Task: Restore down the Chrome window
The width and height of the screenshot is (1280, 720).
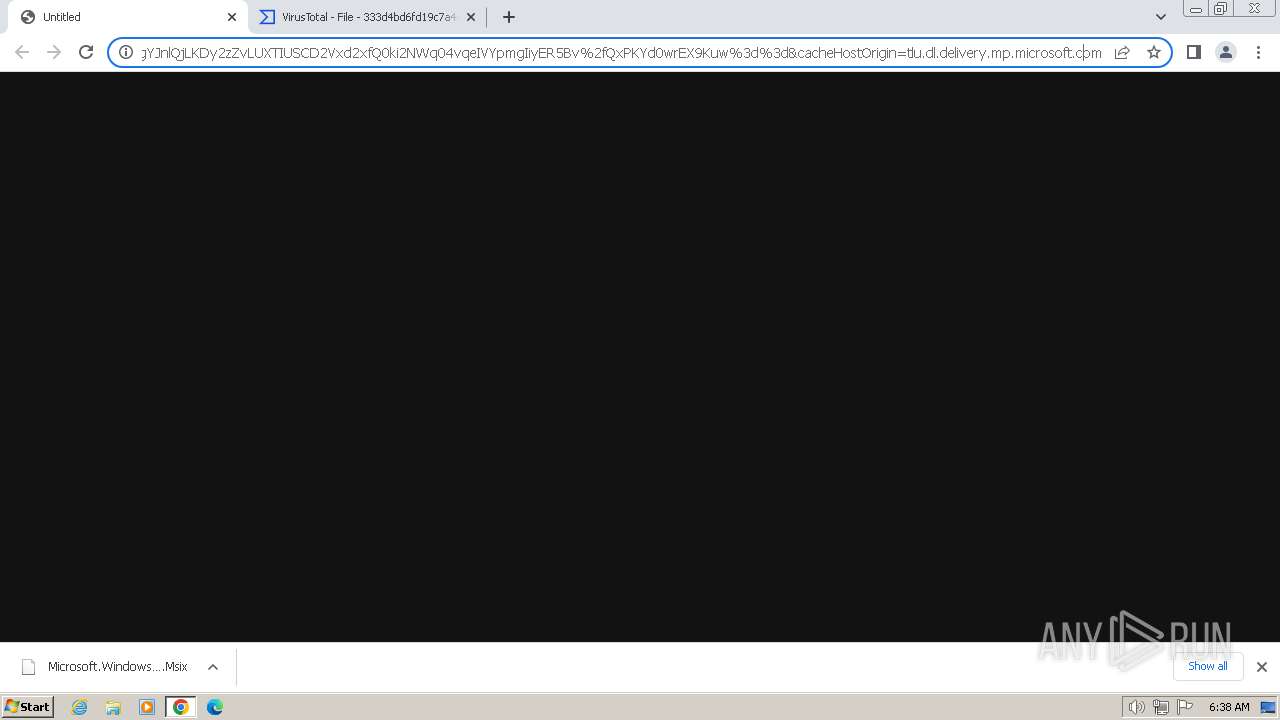Action: tap(1221, 9)
